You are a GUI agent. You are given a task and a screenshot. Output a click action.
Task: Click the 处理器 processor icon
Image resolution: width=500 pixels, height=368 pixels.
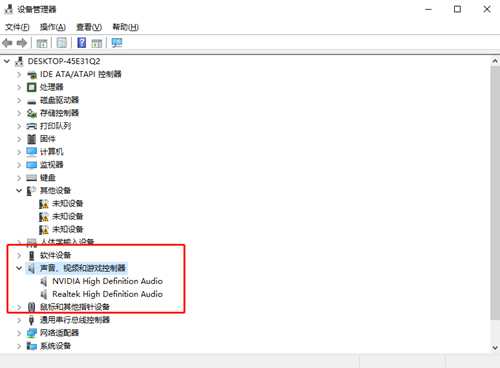point(31,87)
